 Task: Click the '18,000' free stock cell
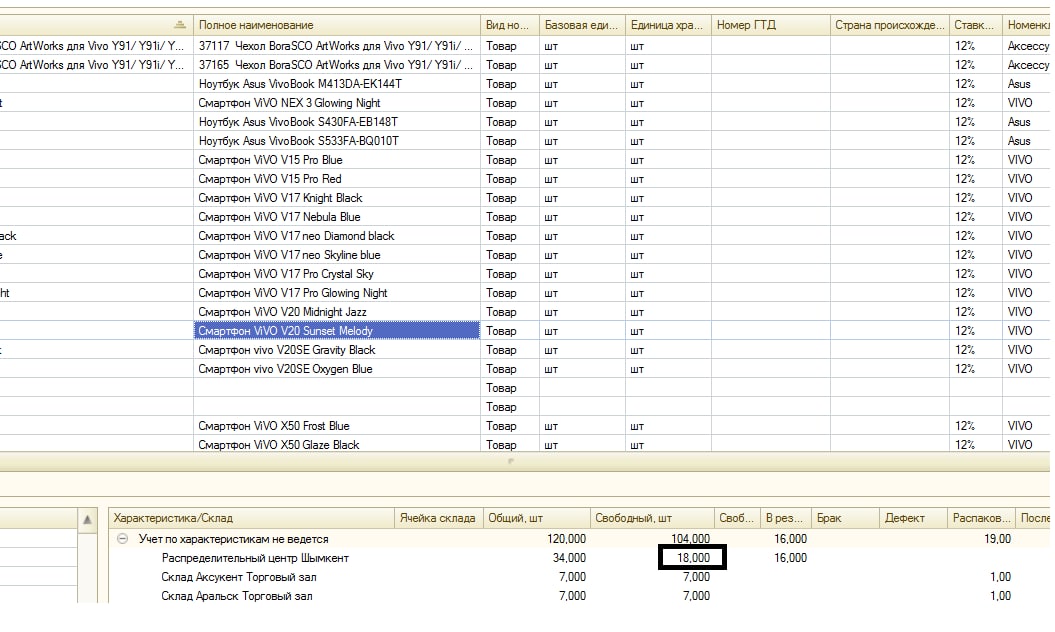click(x=693, y=558)
